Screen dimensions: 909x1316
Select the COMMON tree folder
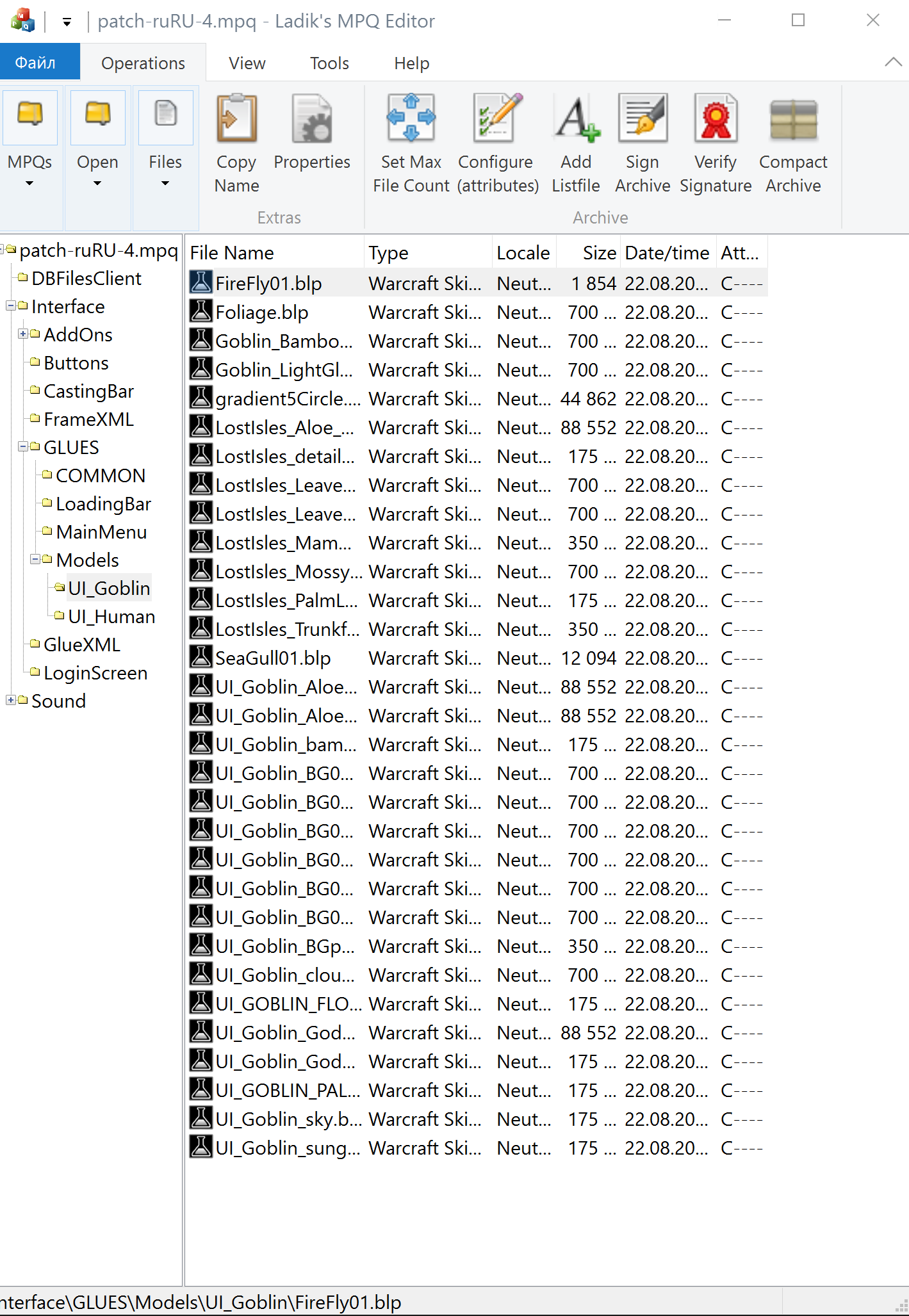101,475
